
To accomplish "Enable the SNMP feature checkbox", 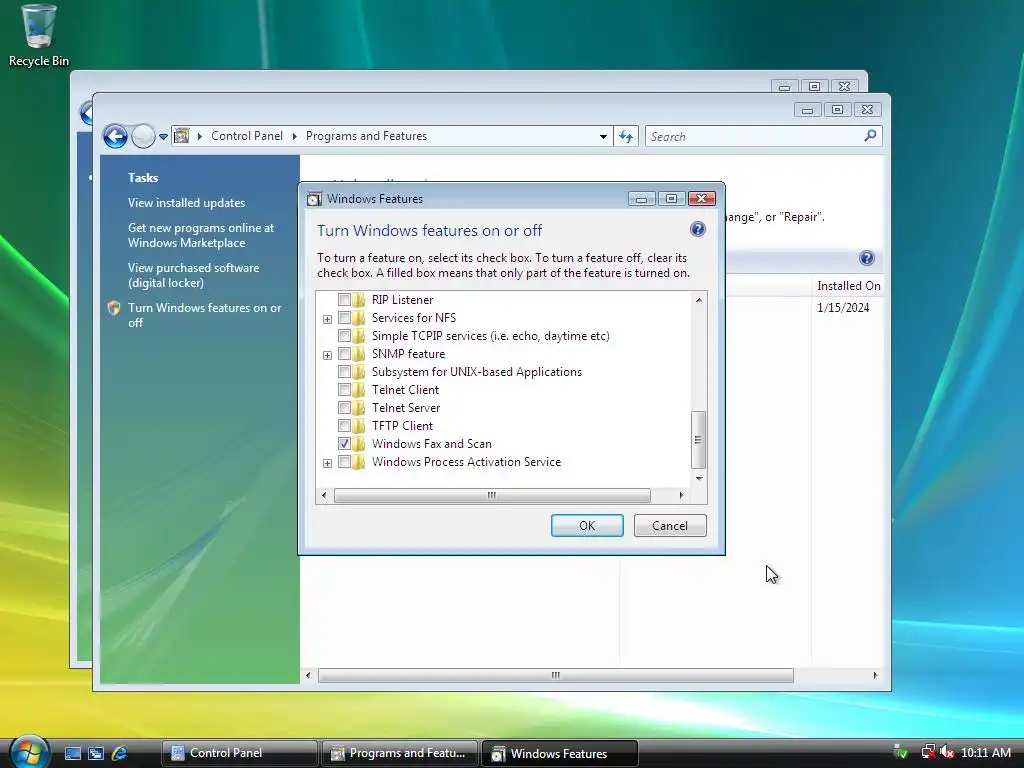I will (344, 353).
